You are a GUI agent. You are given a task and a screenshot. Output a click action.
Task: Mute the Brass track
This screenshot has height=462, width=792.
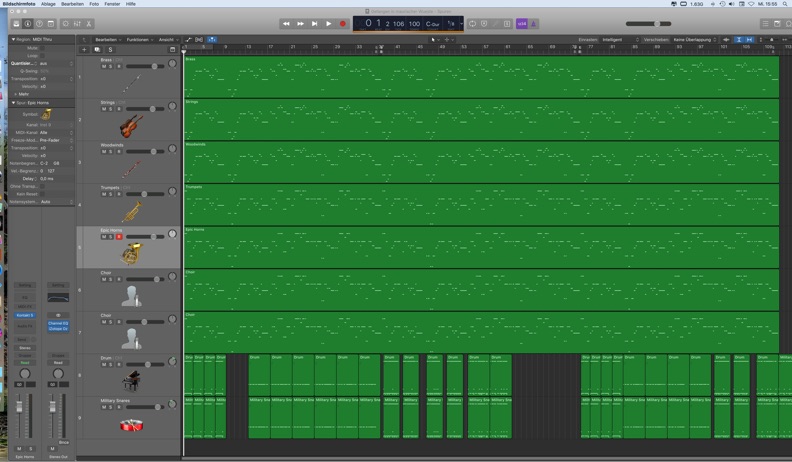point(104,66)
